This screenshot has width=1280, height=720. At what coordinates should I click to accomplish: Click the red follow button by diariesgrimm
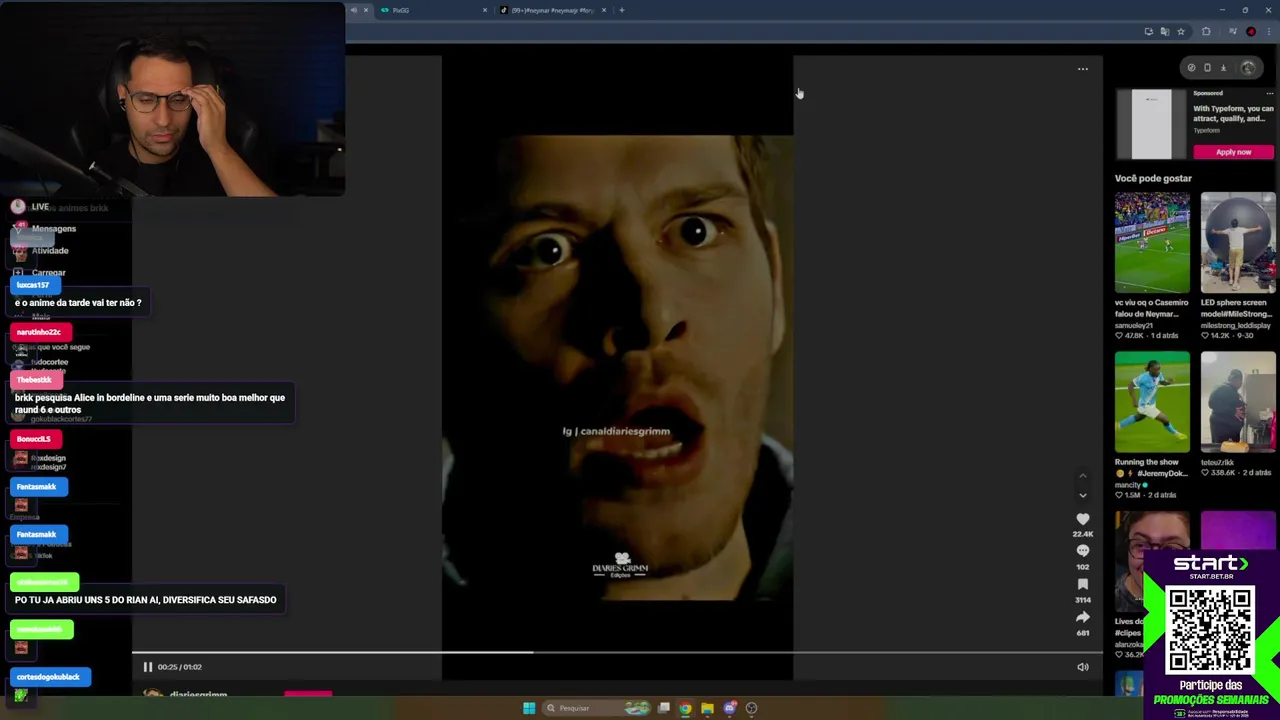click(308, 693)
